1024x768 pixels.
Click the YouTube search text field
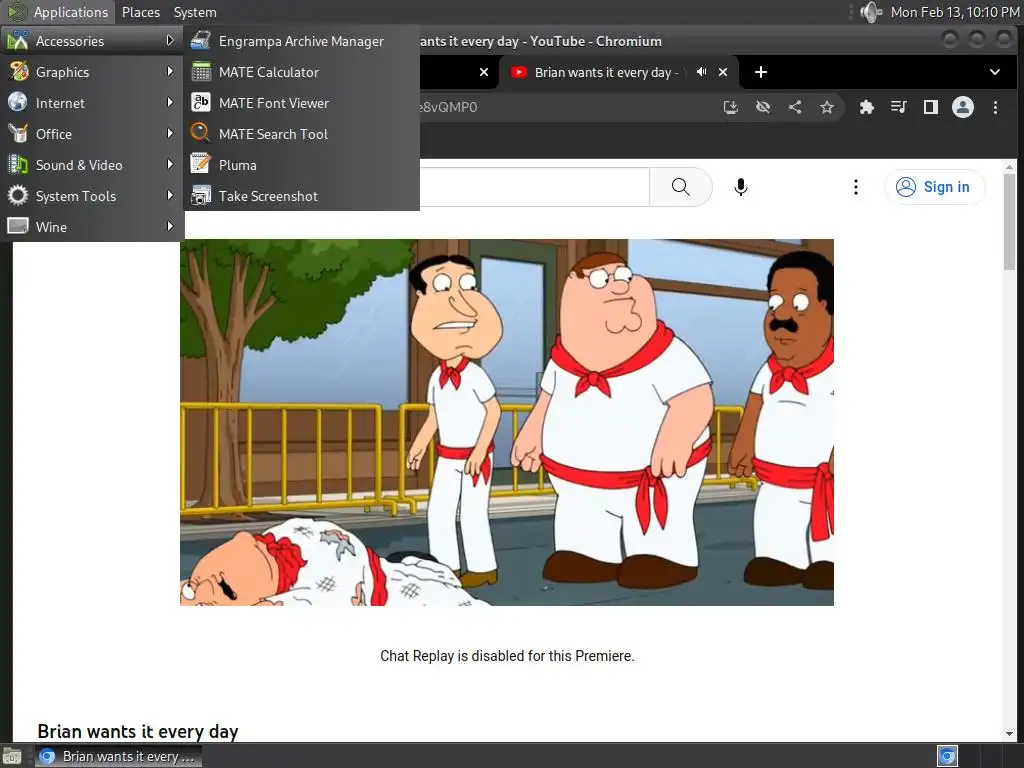tap(534, 187)
